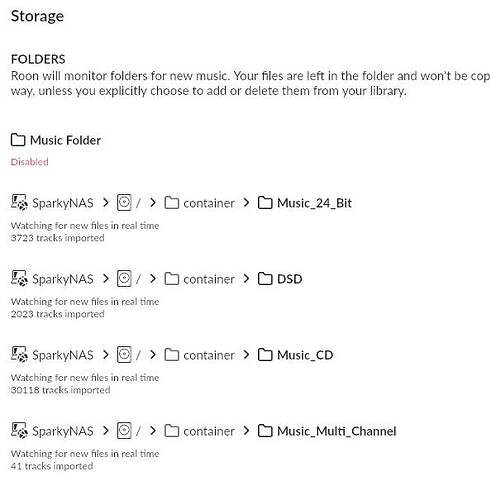Select the Music_24_Bit folder name
Image resolution: width=490 pixels, height=500 pixels.
tap(314, 203)
